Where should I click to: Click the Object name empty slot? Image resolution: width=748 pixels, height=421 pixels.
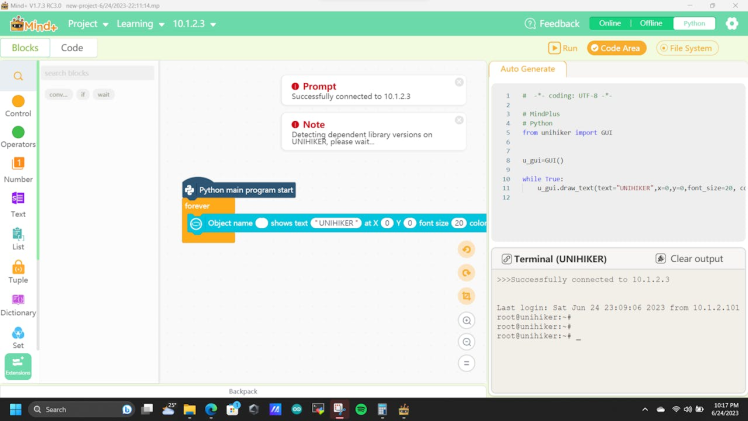click(261, 223)
